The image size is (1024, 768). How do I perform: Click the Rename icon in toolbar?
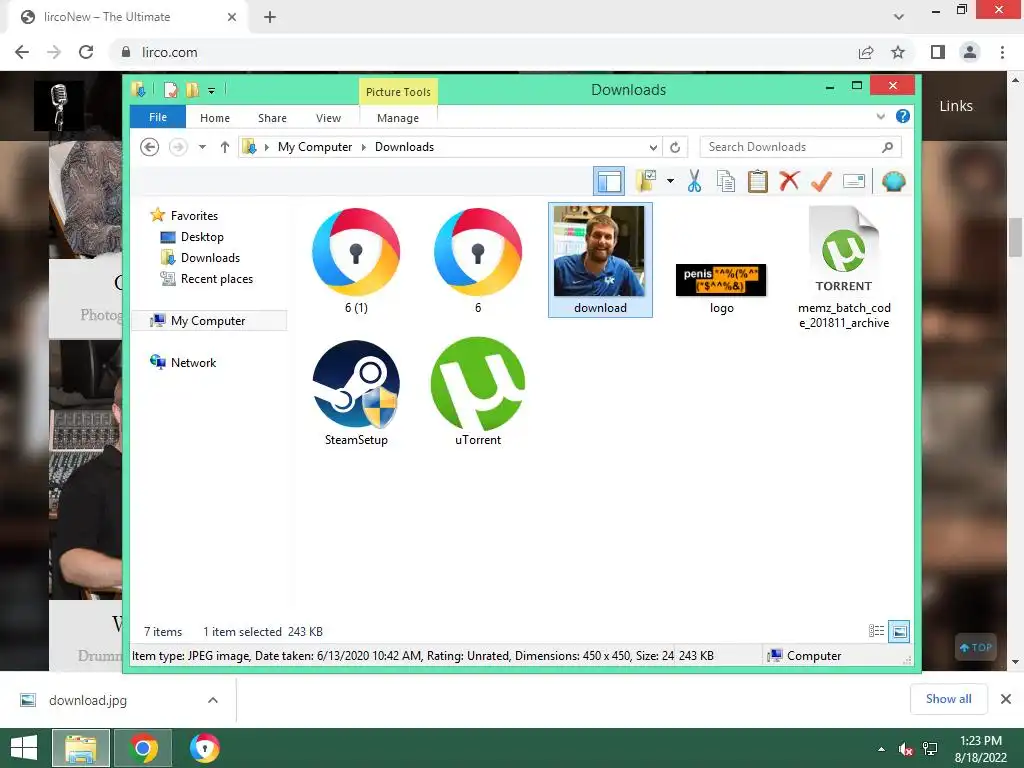click(854, 182)
